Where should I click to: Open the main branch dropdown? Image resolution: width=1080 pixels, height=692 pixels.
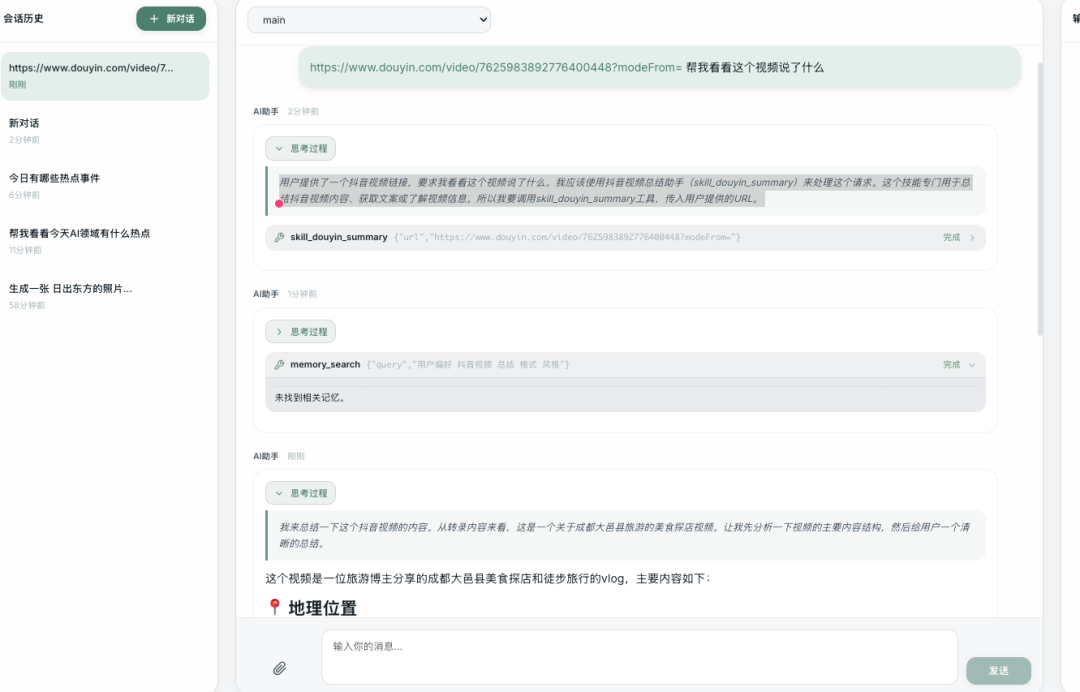tap(369, 20)
